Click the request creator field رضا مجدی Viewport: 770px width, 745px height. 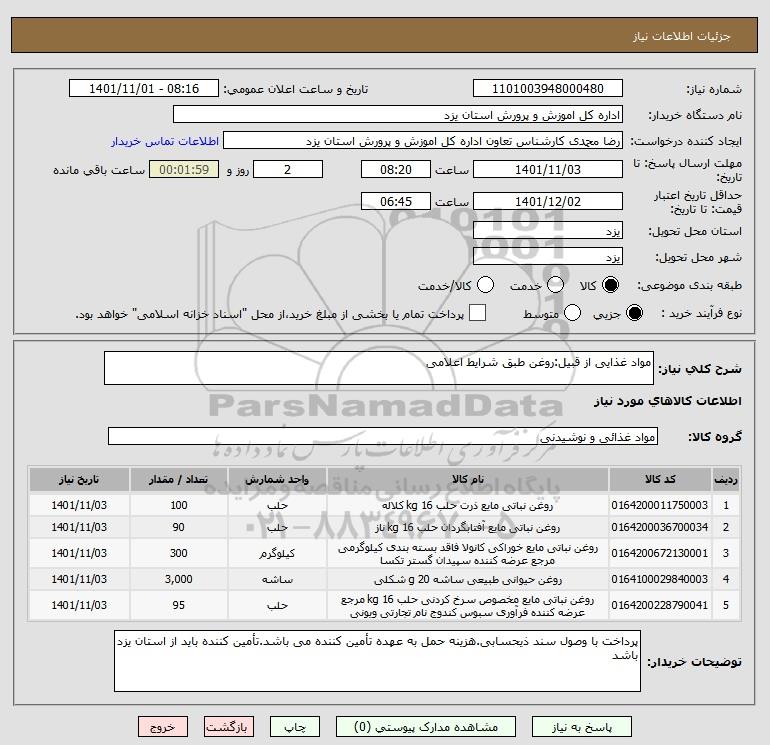point(423,141)
